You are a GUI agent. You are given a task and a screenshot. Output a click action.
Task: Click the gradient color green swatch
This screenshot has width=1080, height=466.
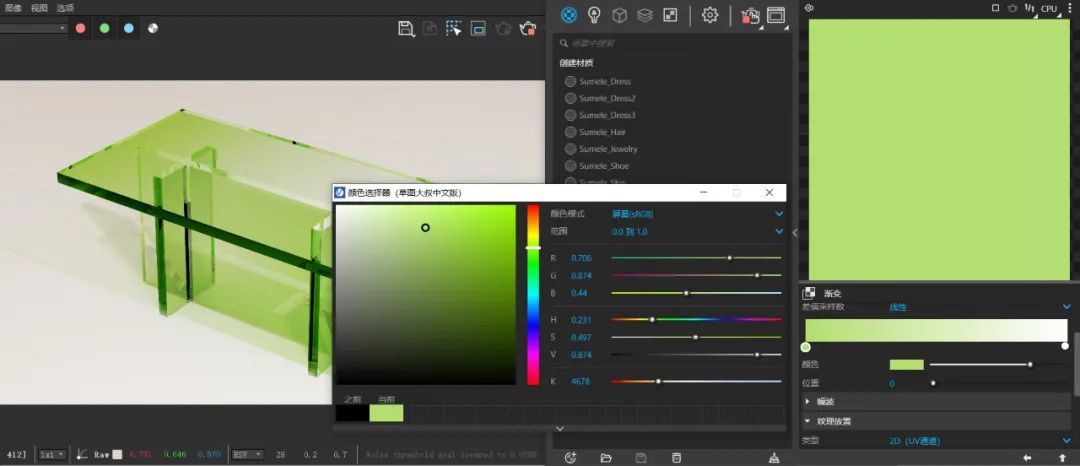coord(906,365)
